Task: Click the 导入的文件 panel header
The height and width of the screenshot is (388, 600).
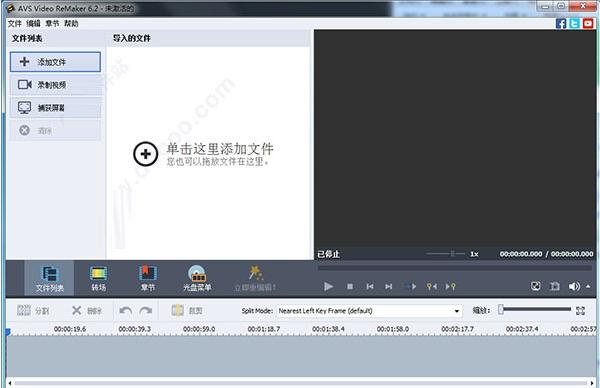Action: [132, 38]
